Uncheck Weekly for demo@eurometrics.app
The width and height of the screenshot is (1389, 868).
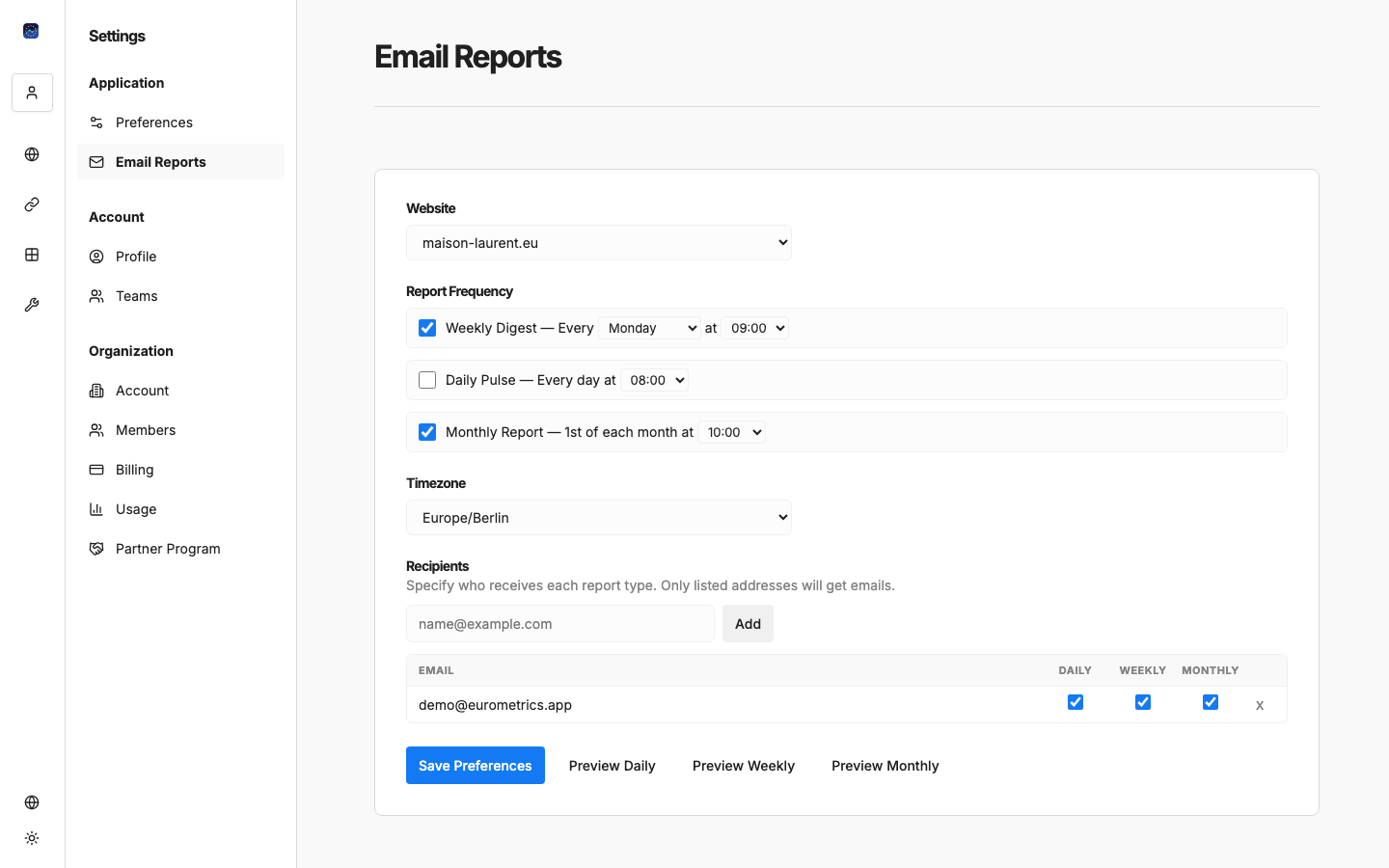coord(1143,702)
